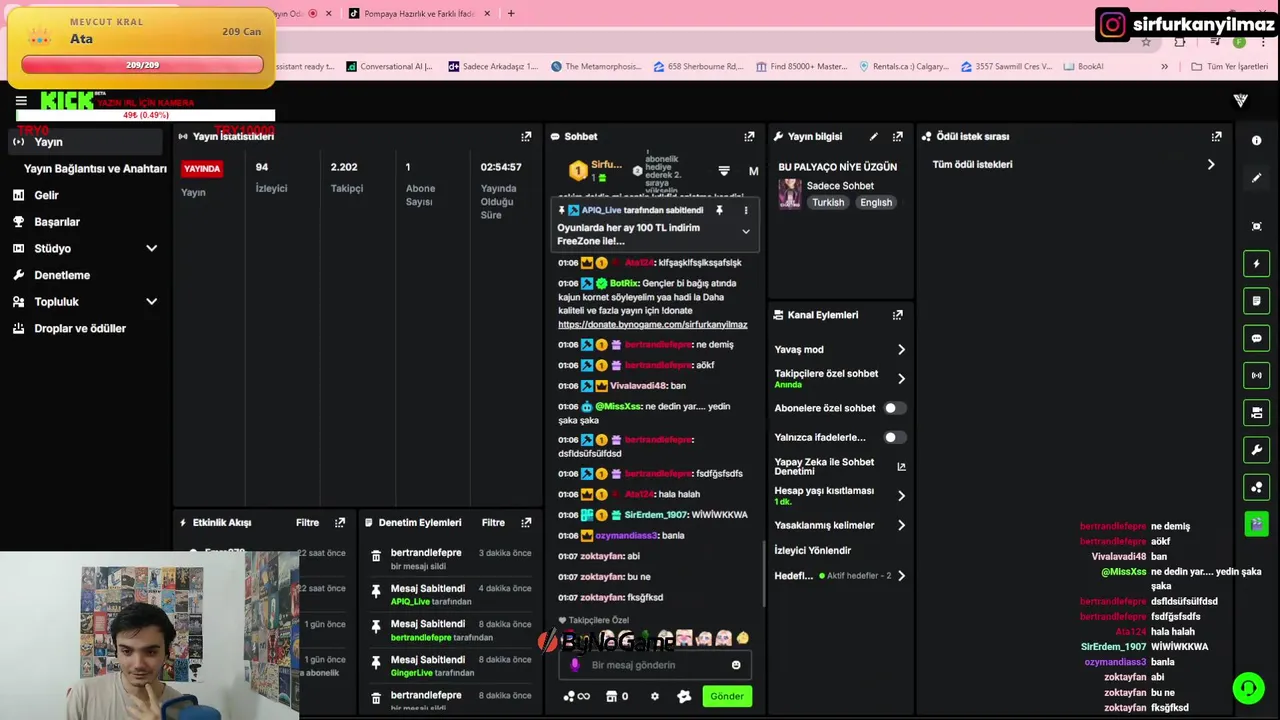Open Yayın Bağlantısı ve Anahtarı page
Image resolution: width=1280 pixels, height=720 pixels.
(x=95, y=169)
